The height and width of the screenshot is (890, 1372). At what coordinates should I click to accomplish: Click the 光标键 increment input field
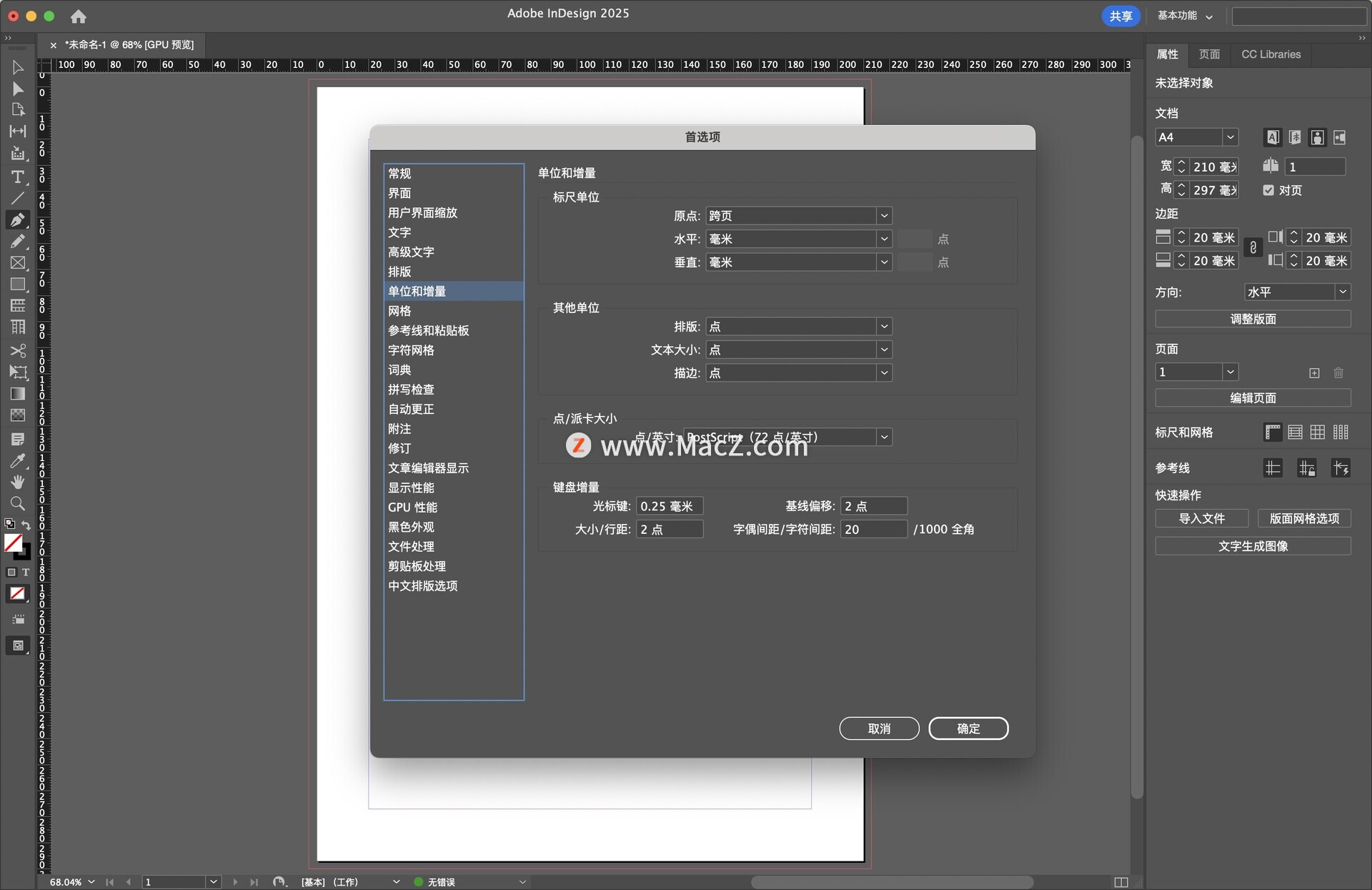click(x=669, y=506)
